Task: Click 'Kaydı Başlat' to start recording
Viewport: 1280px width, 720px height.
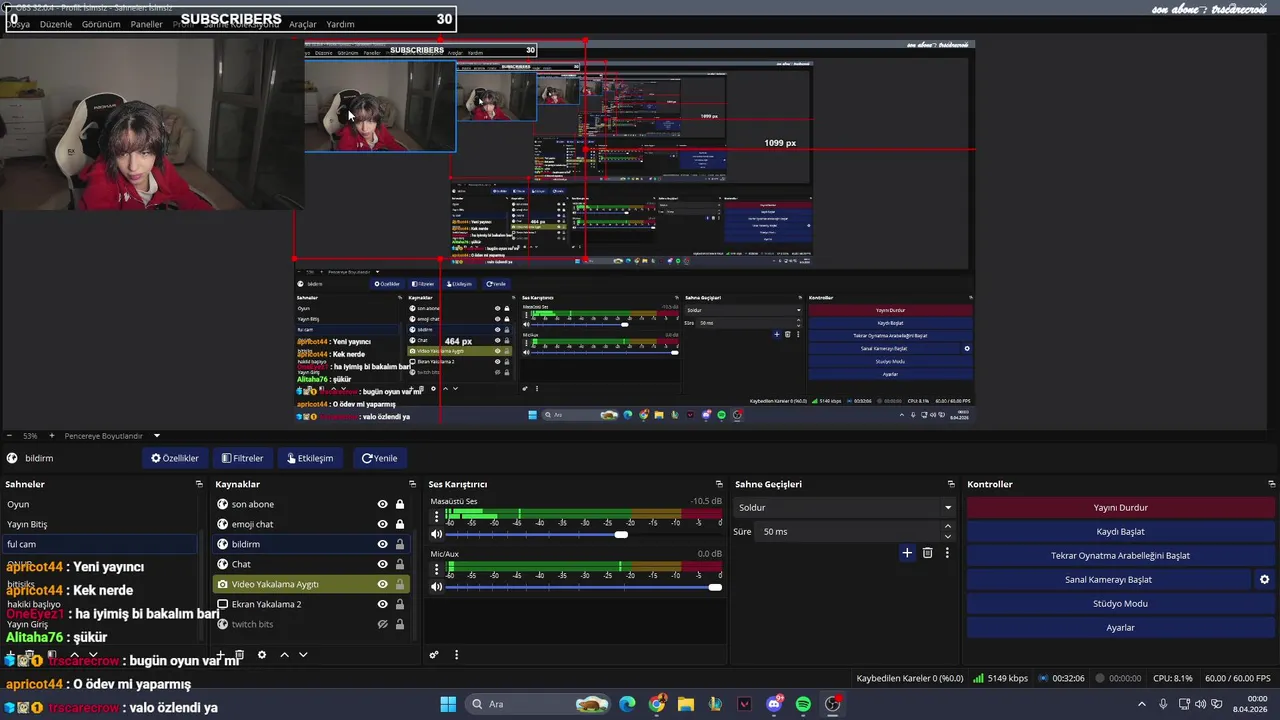Action: click(x=1120, y=531)
